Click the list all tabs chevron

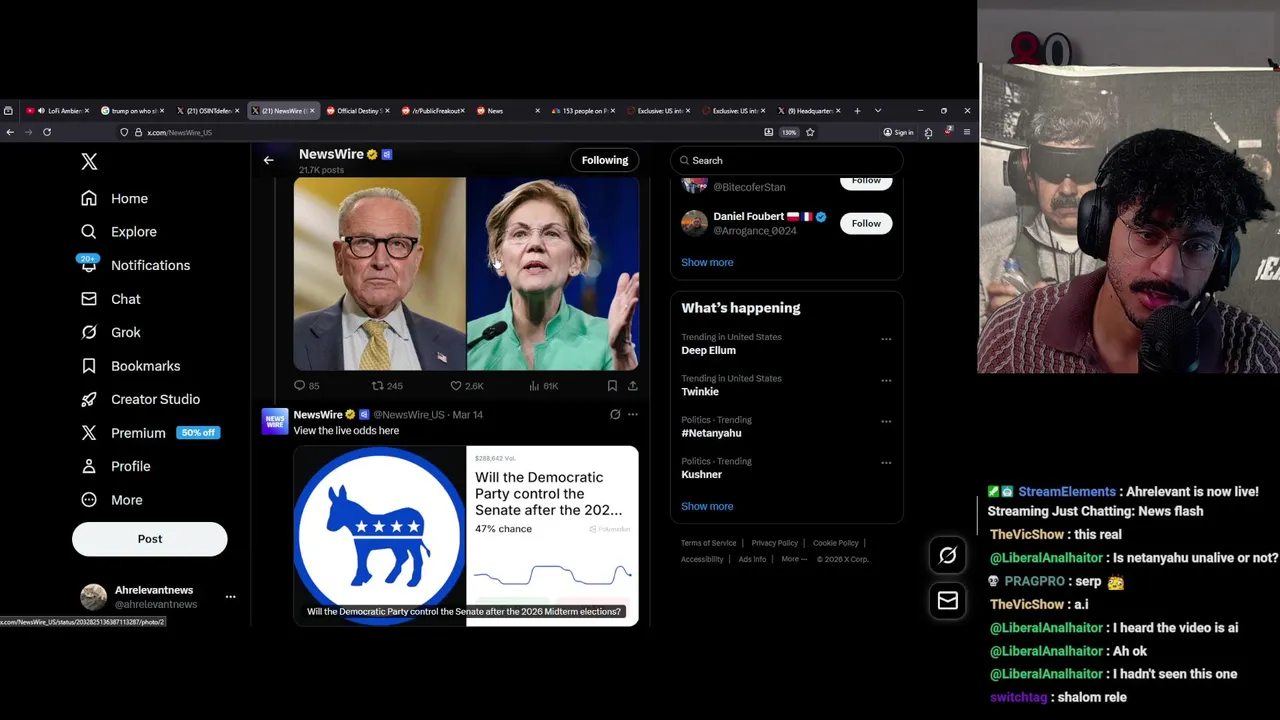click(878, 111)
